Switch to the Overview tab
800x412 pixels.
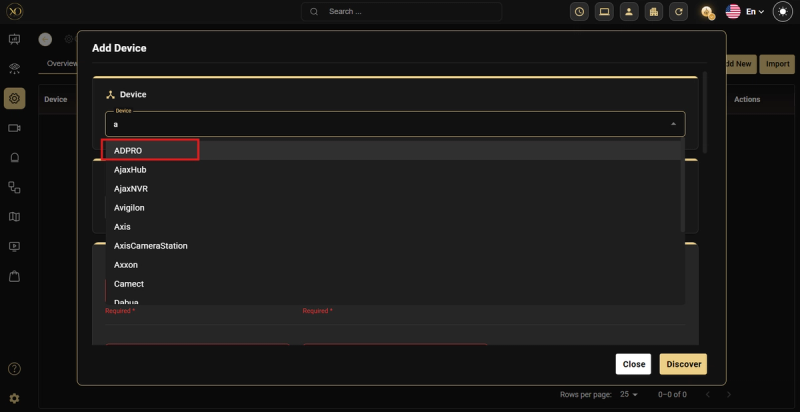pyautogui.click(x=62, y=64)
